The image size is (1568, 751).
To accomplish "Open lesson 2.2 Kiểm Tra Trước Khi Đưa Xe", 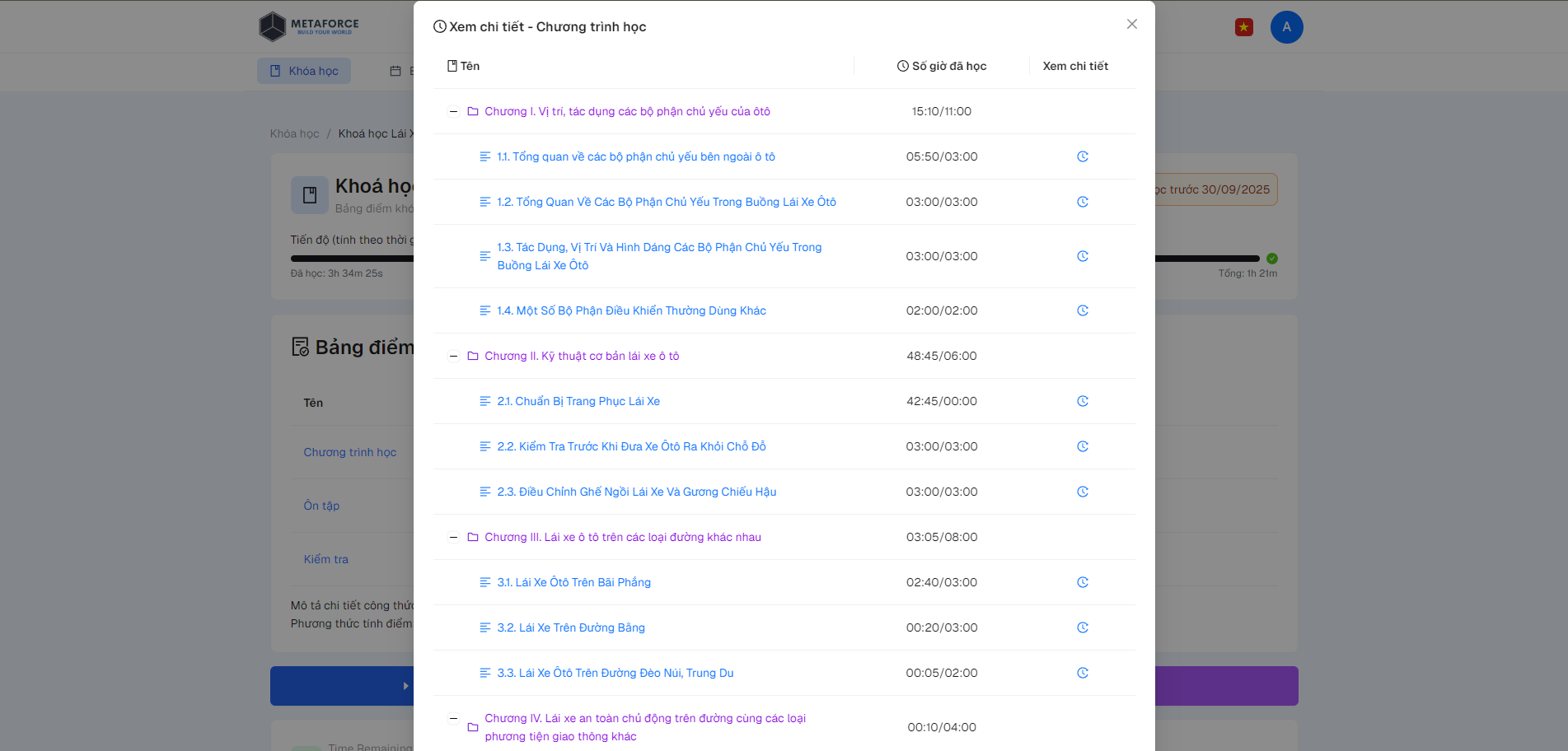I will pyautogui.click(x=631, y=446).
